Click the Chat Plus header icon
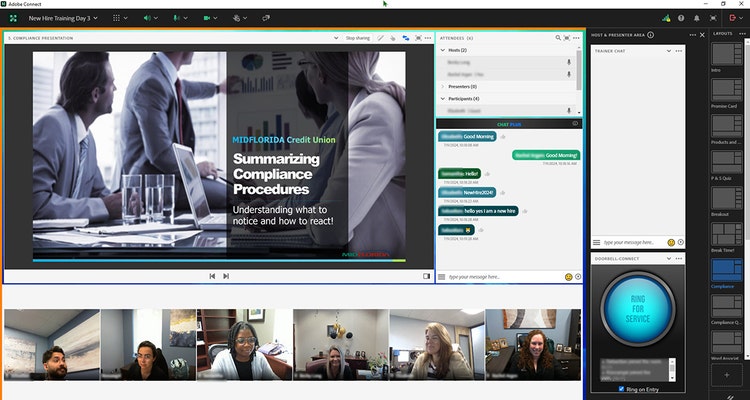Screen dimensions: 750x400 click(x=575, y=123)
